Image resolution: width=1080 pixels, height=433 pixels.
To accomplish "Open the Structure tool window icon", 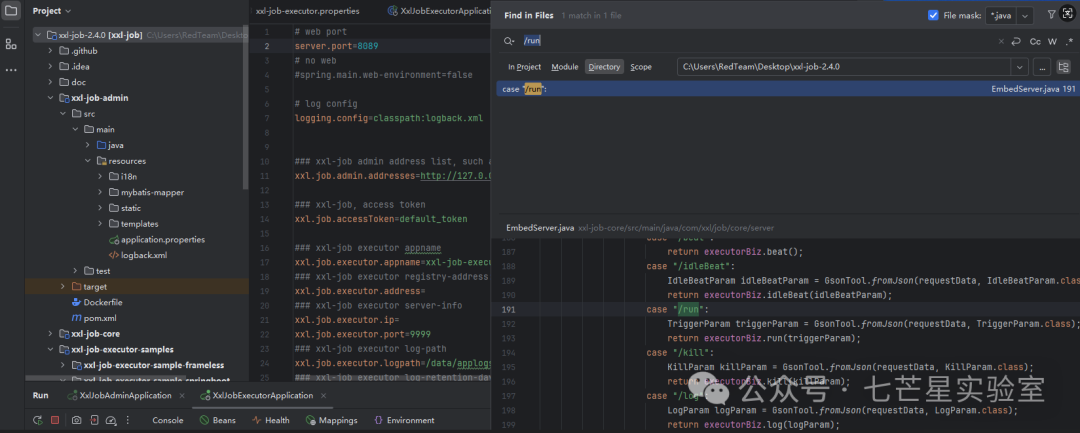I will click(10, 44).
